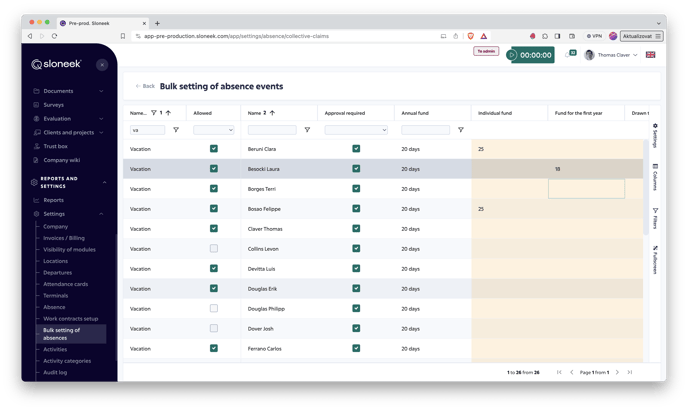Image resolution: width=688 pixels, height=410 pixels.
Task: Select Absence under Settings
Action: click(54, 307)
